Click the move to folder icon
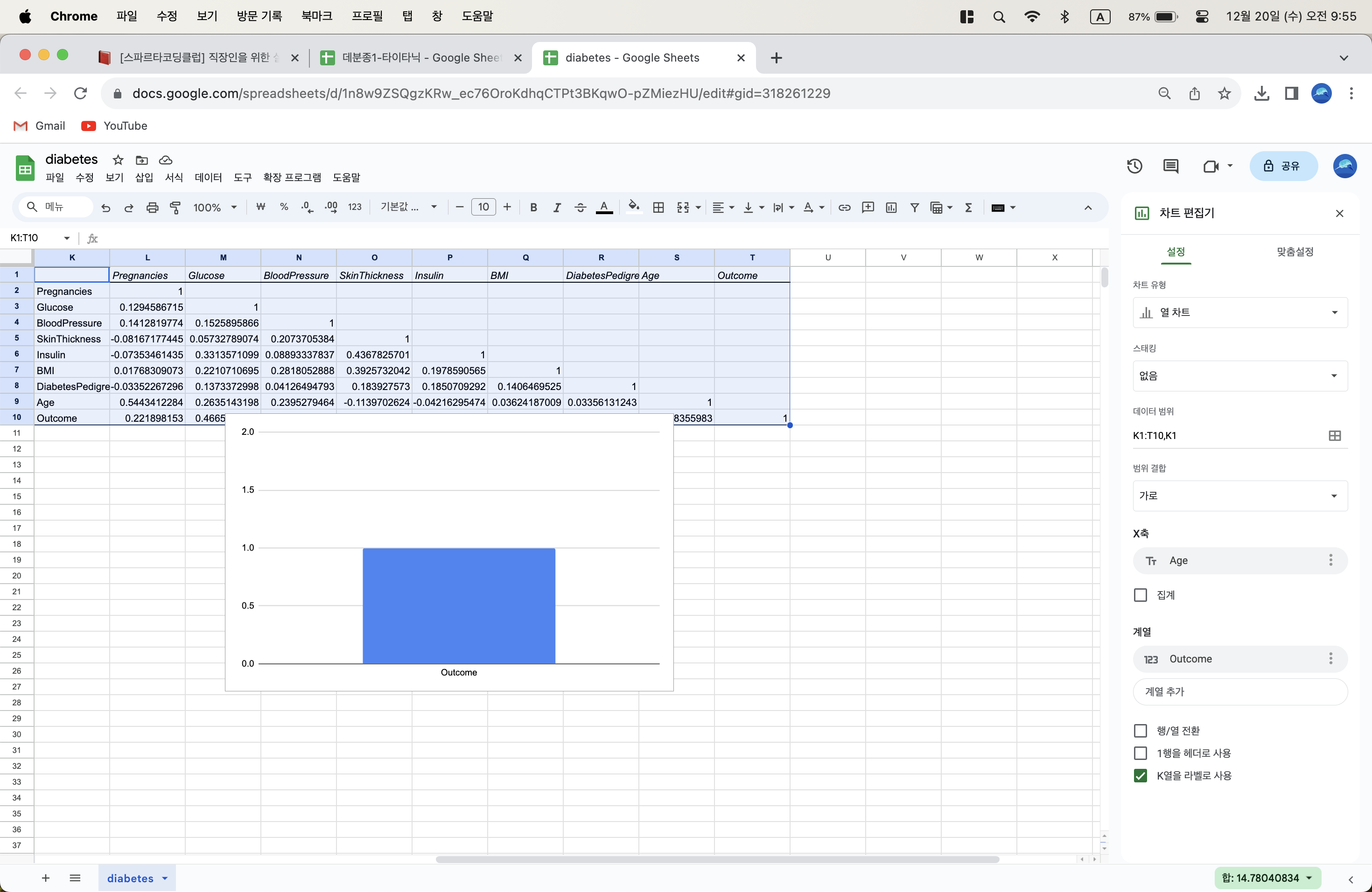Viewport: 1372px width, 892px height. point(142,160)
